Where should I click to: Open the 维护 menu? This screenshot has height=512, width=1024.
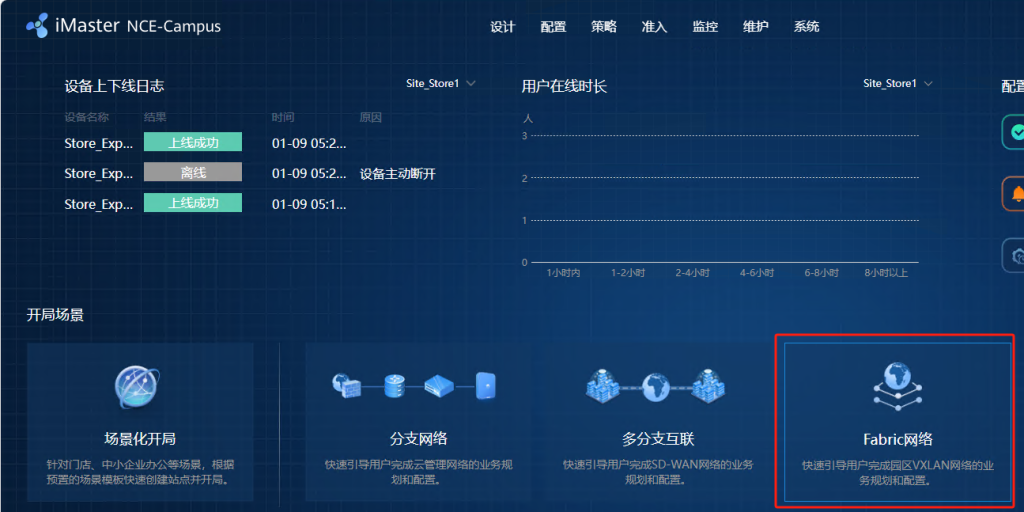pyautogui.click(x=756, y=27)
